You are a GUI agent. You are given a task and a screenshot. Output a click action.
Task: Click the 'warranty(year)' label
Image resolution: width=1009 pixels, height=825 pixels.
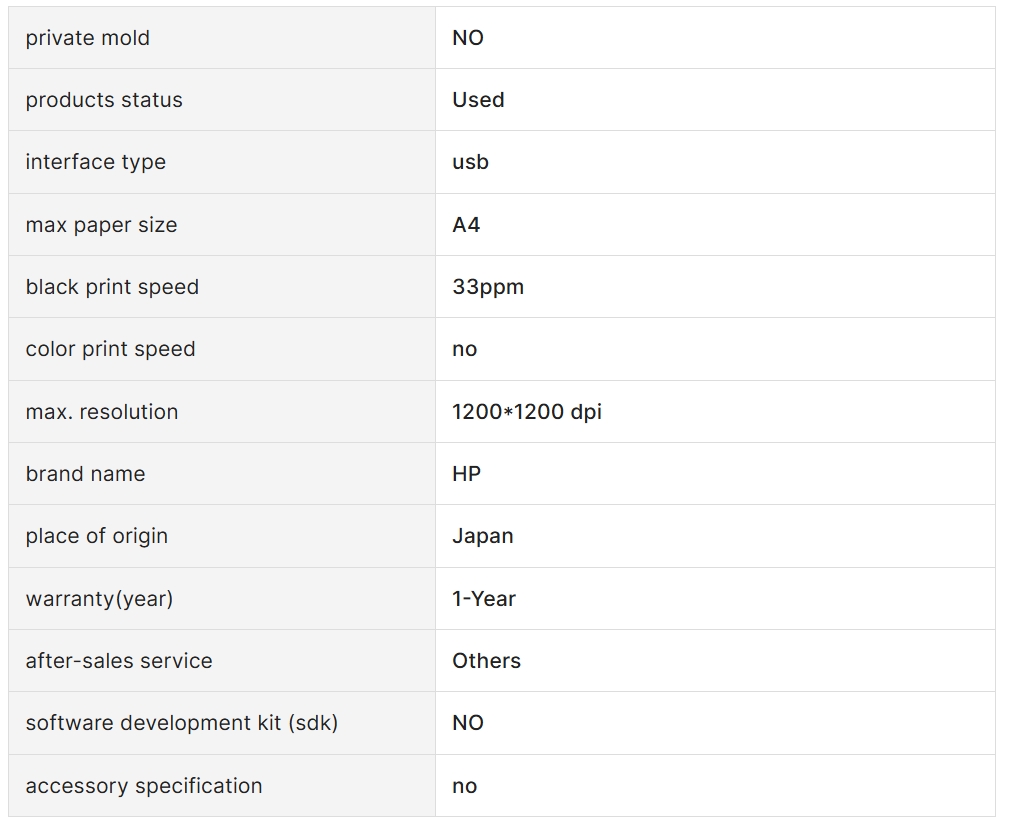coord(99,599)
